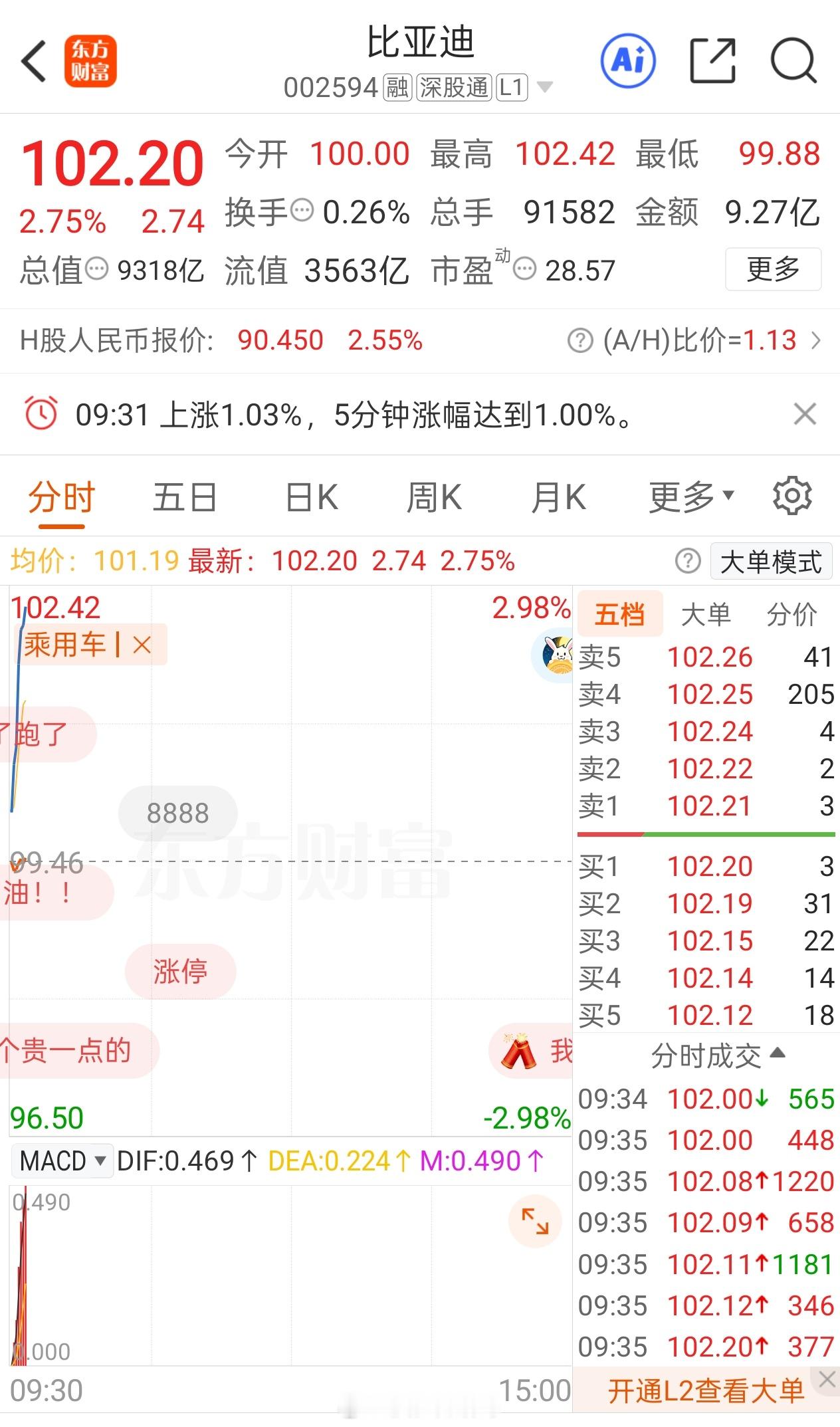This screenshot has height=1427, width=840.
Task: Tap info icon beside 总值
Action: [97, 269]
